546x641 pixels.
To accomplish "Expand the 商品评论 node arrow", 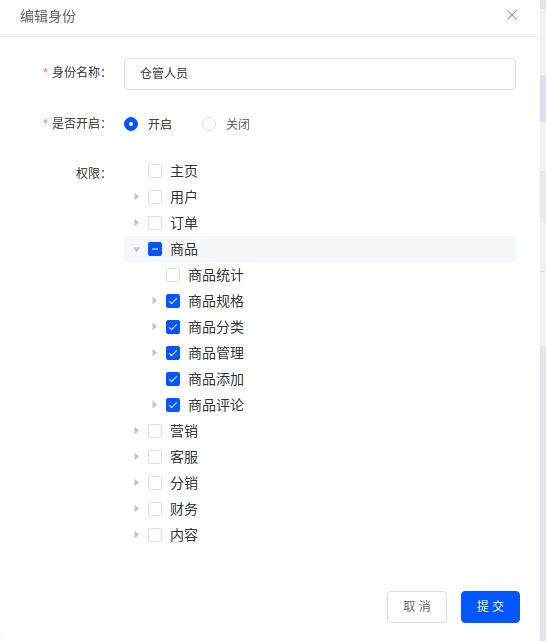I will 154,405.
